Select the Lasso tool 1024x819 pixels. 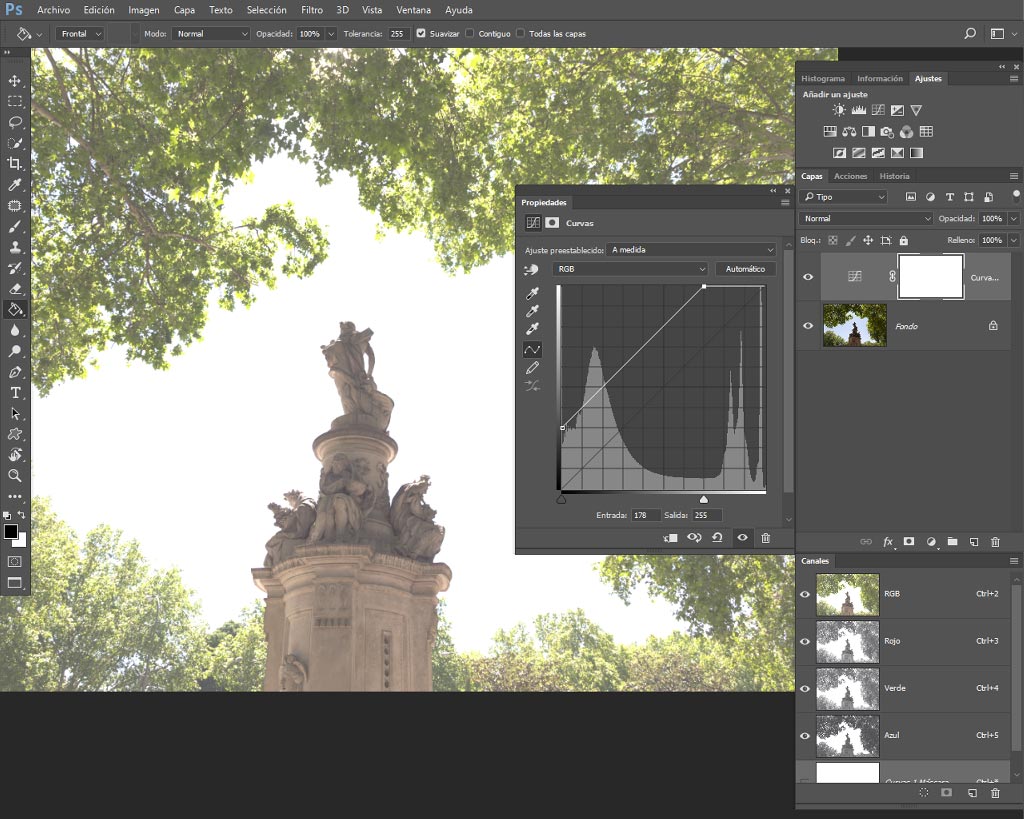tap(14, 122)
